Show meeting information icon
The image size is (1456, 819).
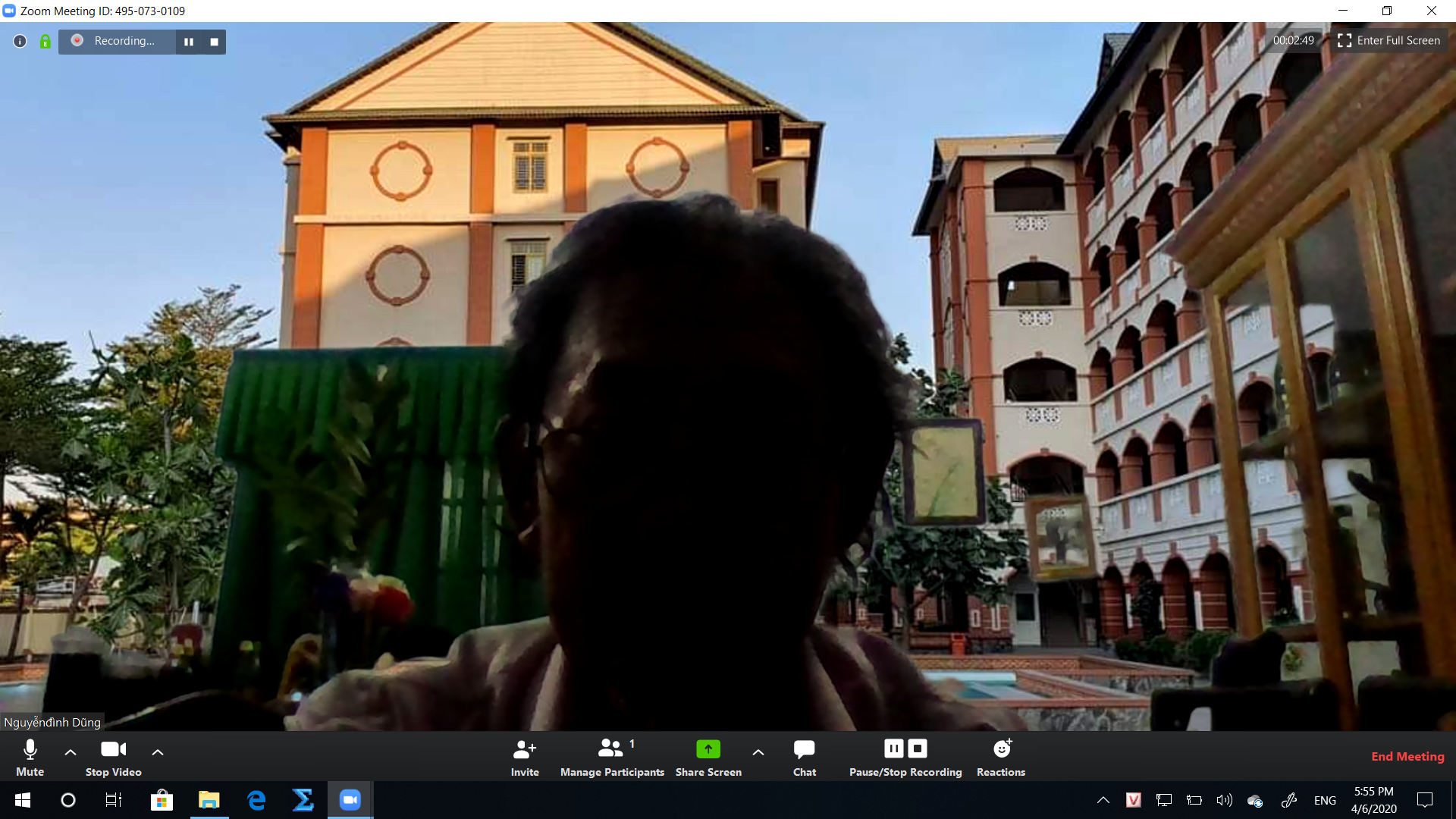pyautogui.click(x=20, y=41)
